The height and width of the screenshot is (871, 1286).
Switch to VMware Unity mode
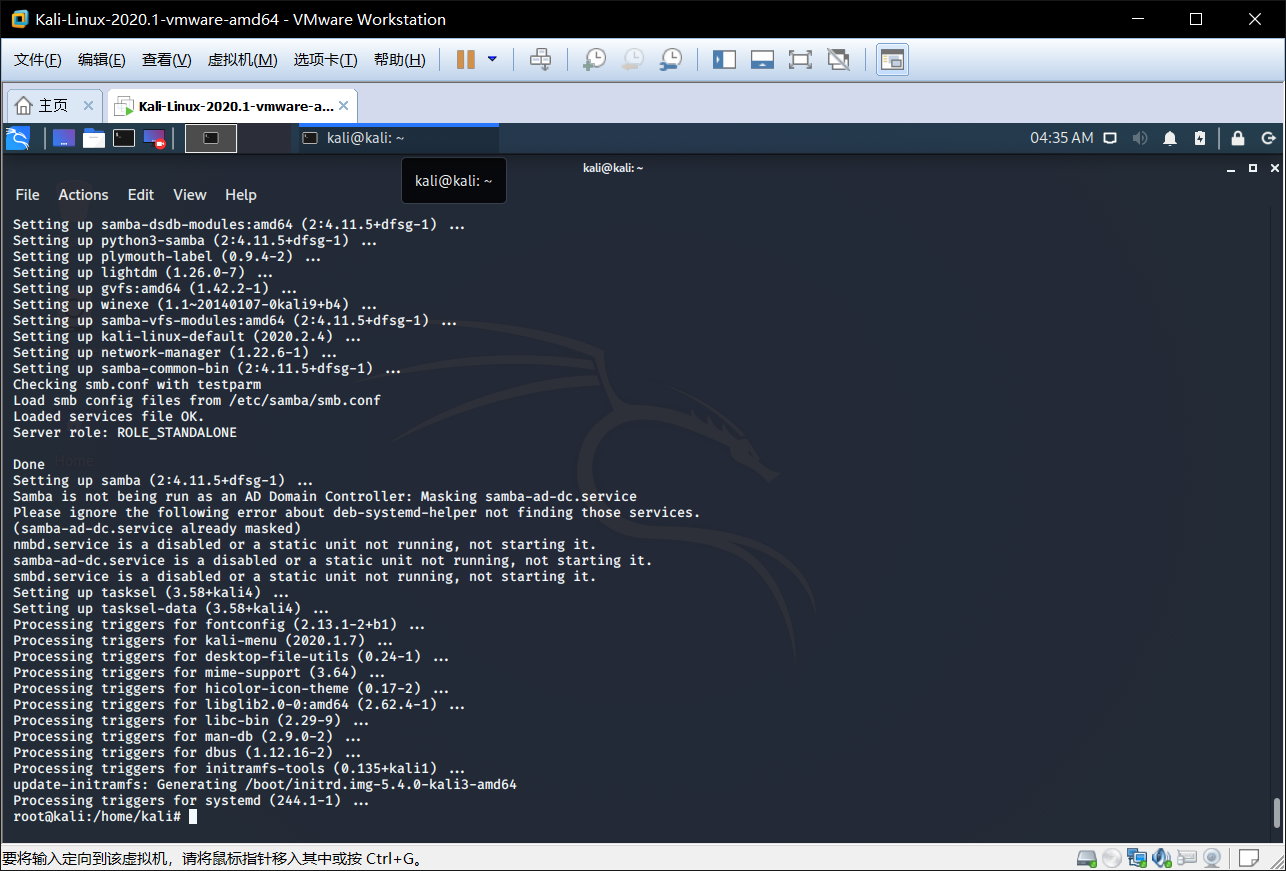(x=838, y=60)
